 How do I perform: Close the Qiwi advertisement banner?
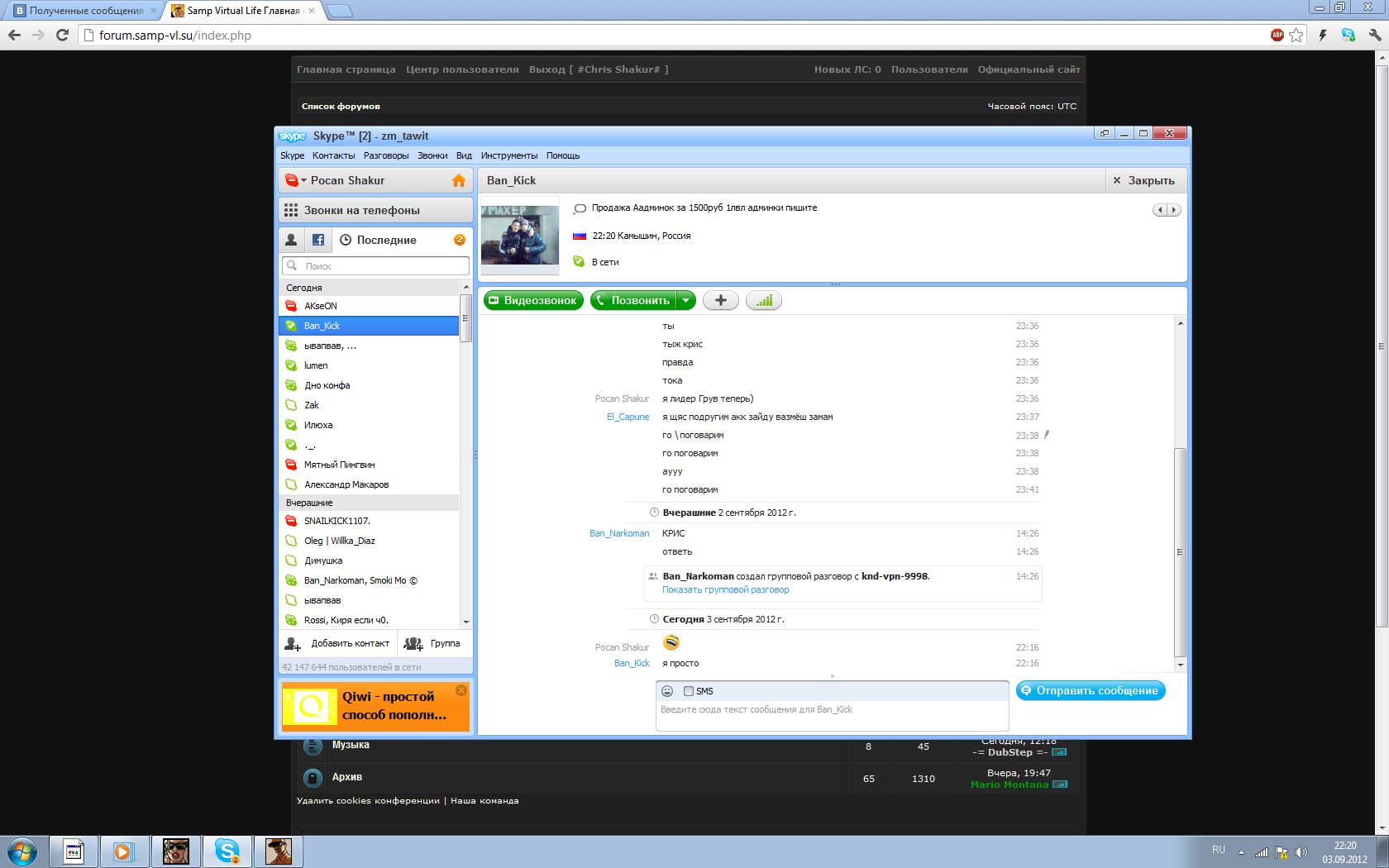point(461,690)
